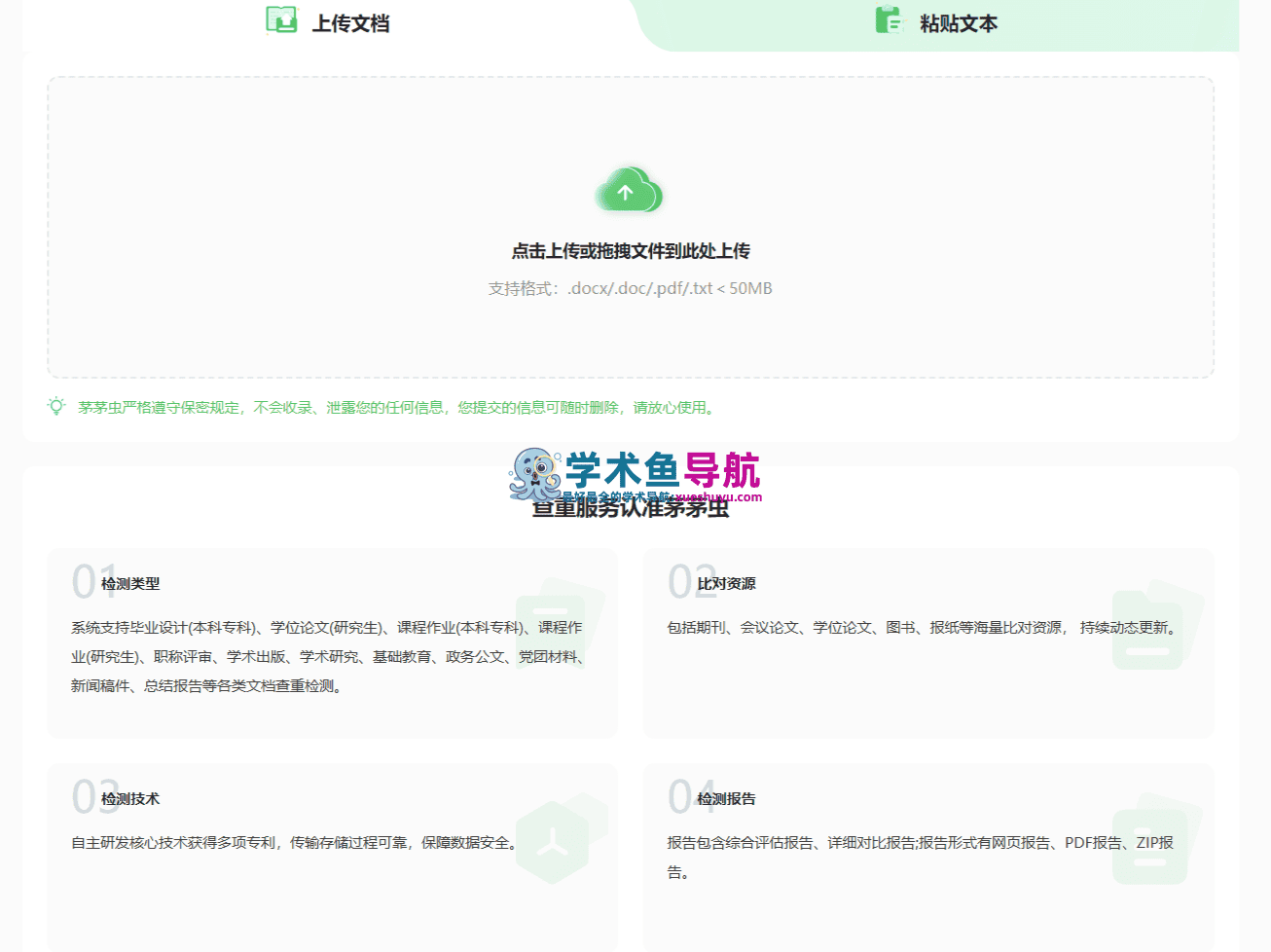Click the 茅茅虫严格遵守保密规定 privacy notice
1271x952 pixels.
click(397, 408)
